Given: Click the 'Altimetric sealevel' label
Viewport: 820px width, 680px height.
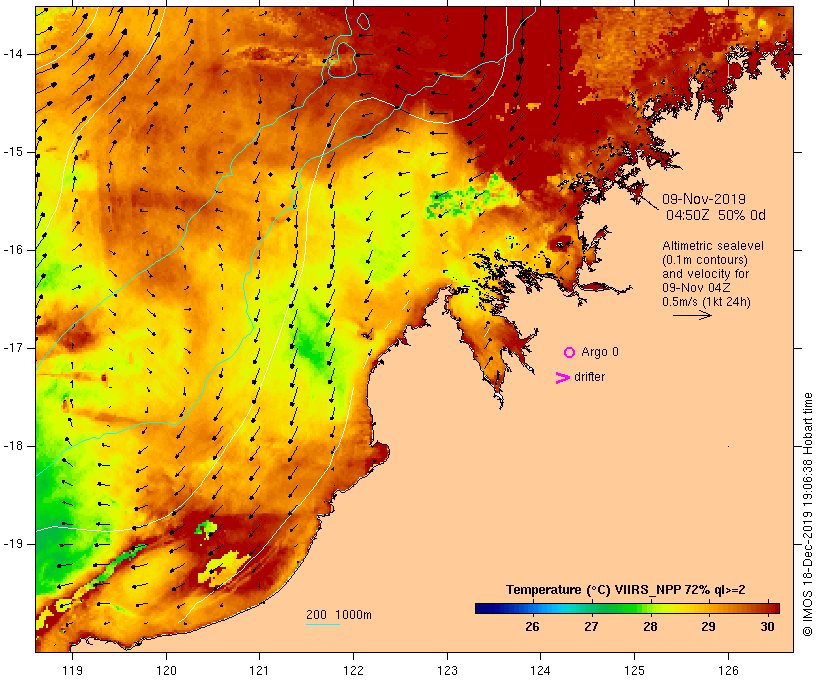Looking at the screenshot, I should pyautogui.click(x=713, y=246).
